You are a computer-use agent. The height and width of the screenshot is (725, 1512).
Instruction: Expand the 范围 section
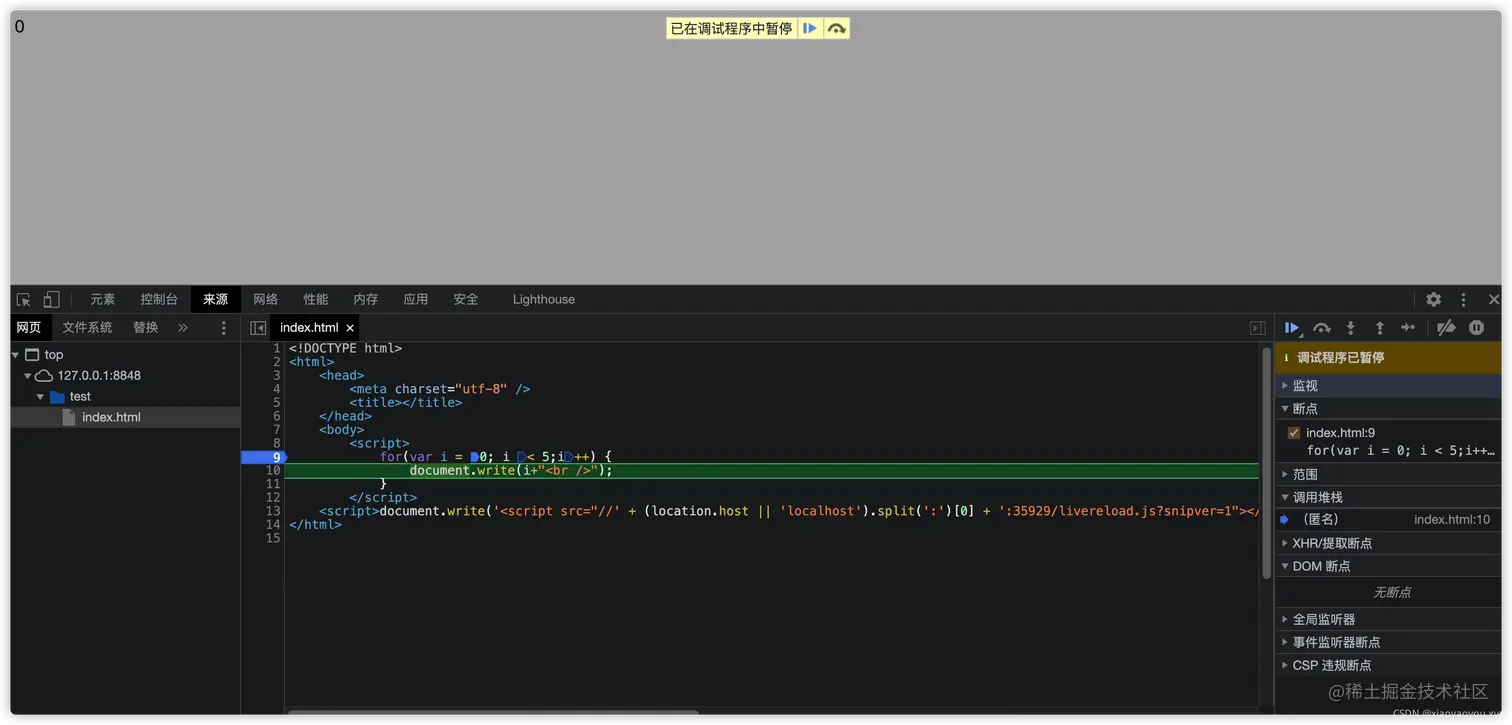click(1388, 475)
